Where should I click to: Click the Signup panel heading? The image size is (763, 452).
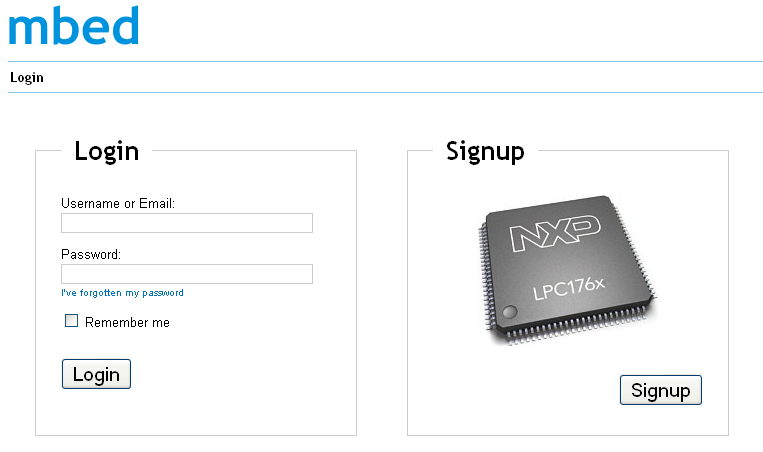click(x=485, y=152)
